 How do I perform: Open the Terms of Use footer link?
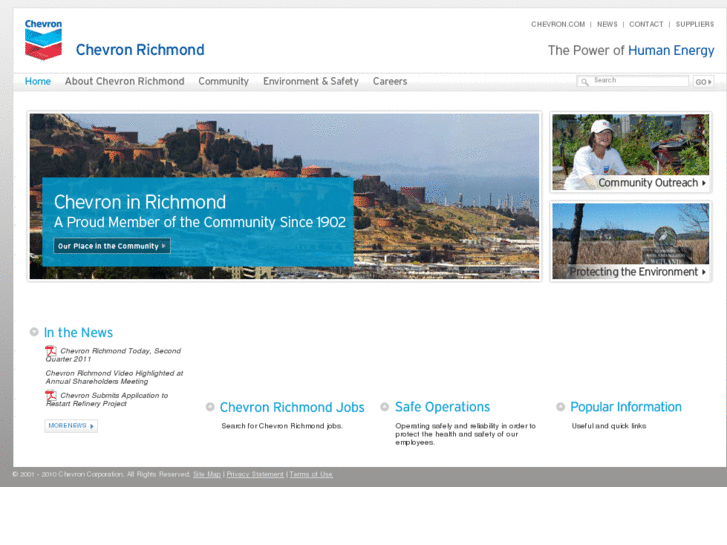click(311, 474)
